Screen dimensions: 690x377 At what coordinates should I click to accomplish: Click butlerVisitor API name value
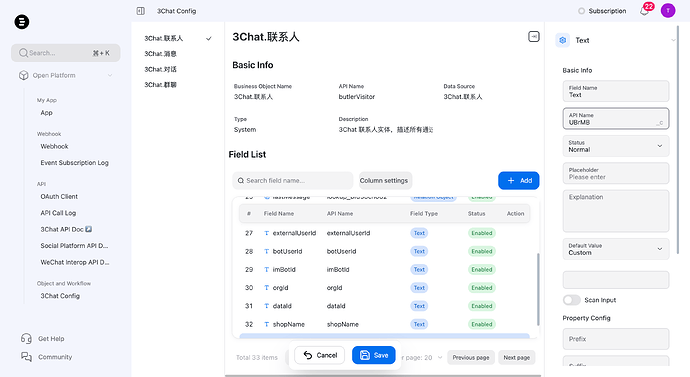(356, 97)
